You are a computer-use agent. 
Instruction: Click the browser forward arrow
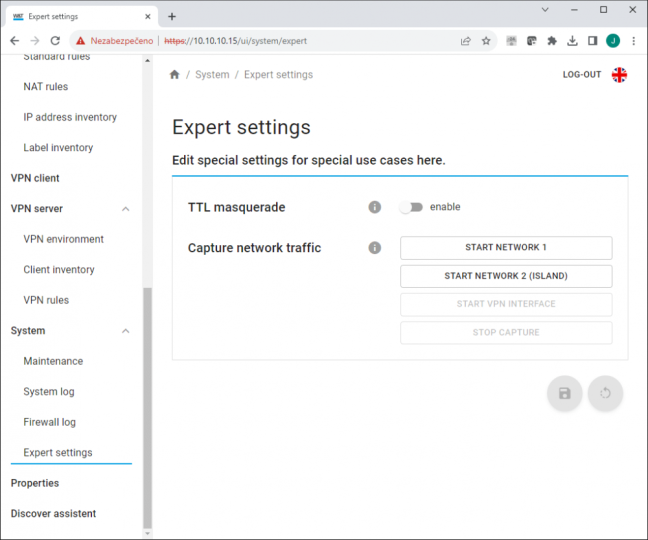tap(35, 40)
